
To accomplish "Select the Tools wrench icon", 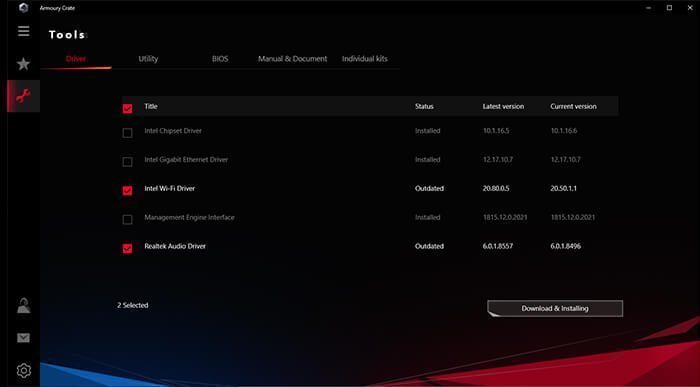I will point(23,96).
